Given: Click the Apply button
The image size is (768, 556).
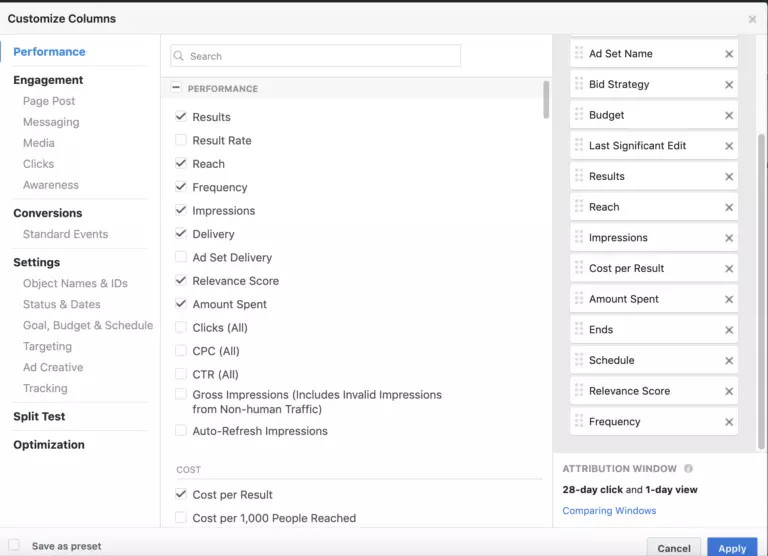Looking at the screenshot, I should coord(732,547).
